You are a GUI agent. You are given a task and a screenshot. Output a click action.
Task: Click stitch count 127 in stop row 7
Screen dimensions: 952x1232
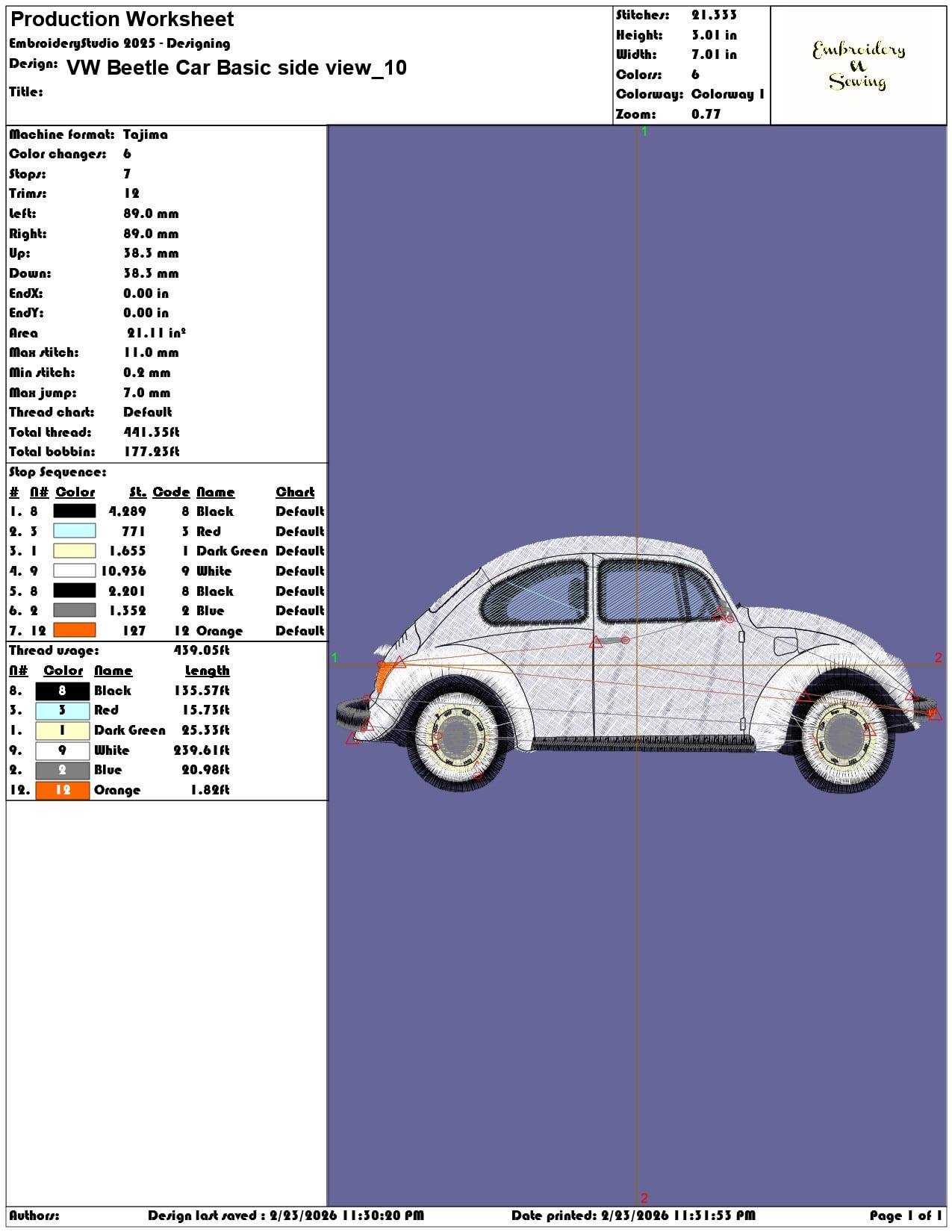pyautogui.click(x=134, y=631)
